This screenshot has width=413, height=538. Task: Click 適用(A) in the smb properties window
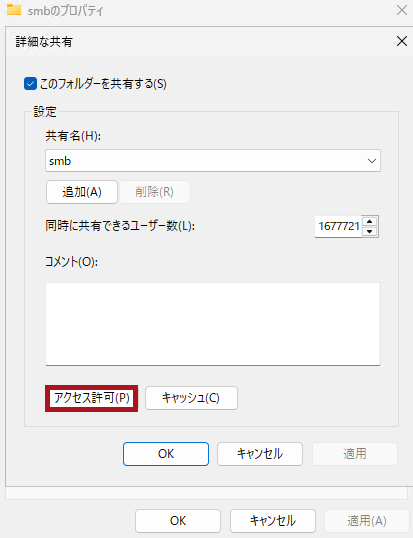pyautogui.click(x=367, y=521)
